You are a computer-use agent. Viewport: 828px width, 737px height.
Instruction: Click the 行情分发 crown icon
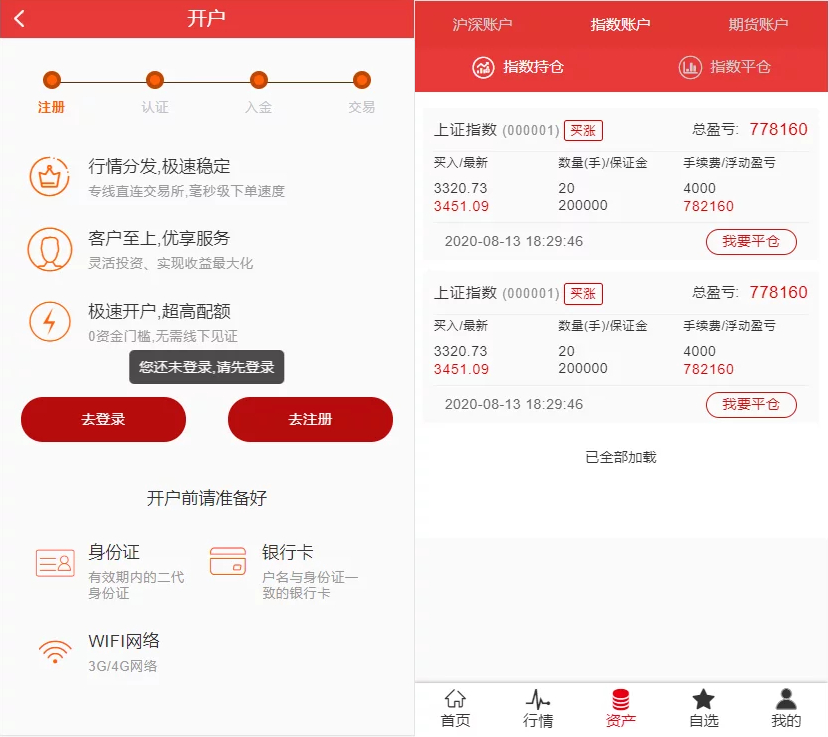pos(49,176)
